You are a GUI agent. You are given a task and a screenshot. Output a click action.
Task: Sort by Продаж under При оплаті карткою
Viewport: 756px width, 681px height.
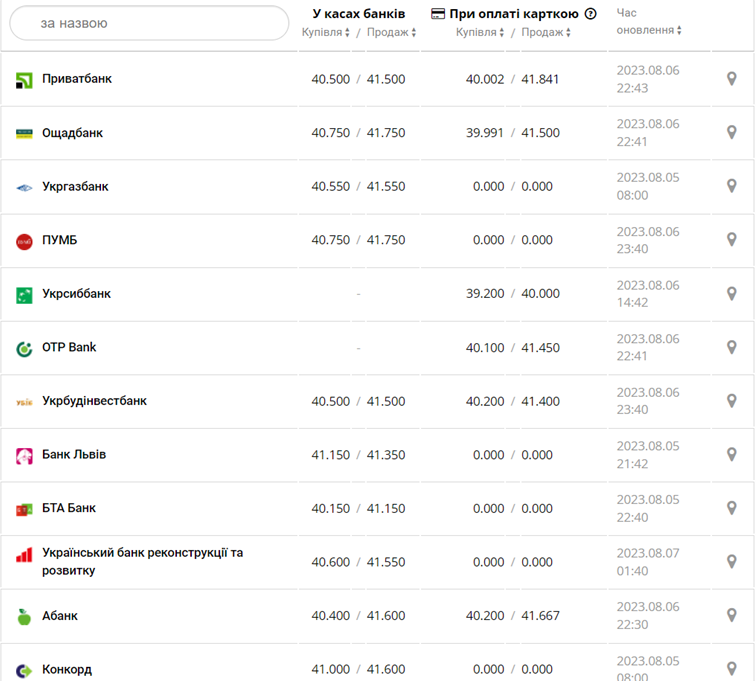coord(546,32)
